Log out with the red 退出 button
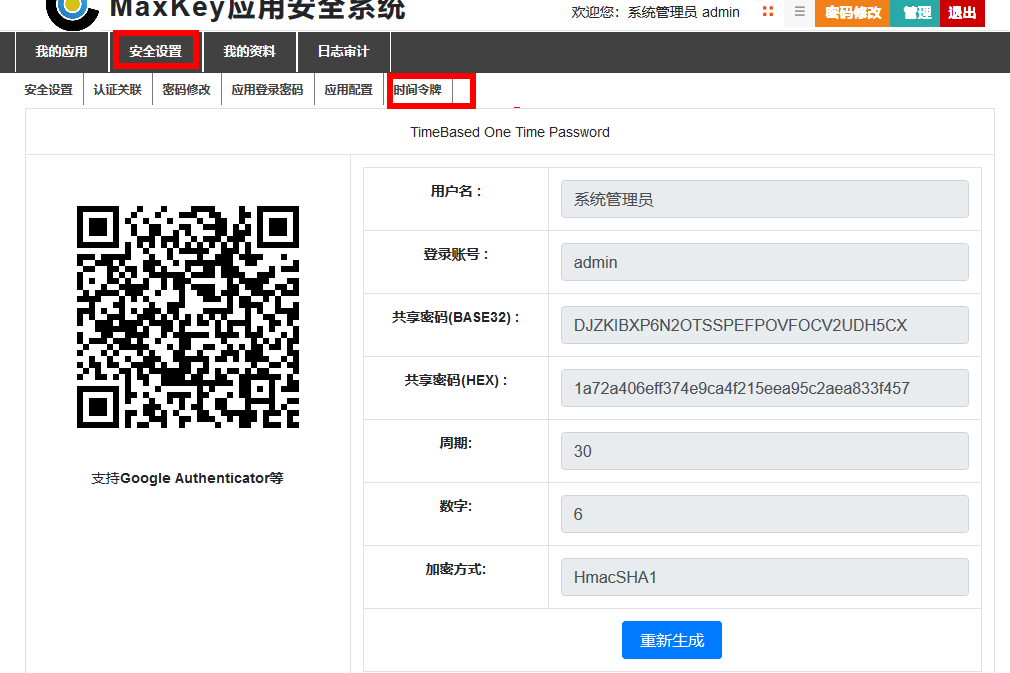1010x673 pixels. point(962,13)
